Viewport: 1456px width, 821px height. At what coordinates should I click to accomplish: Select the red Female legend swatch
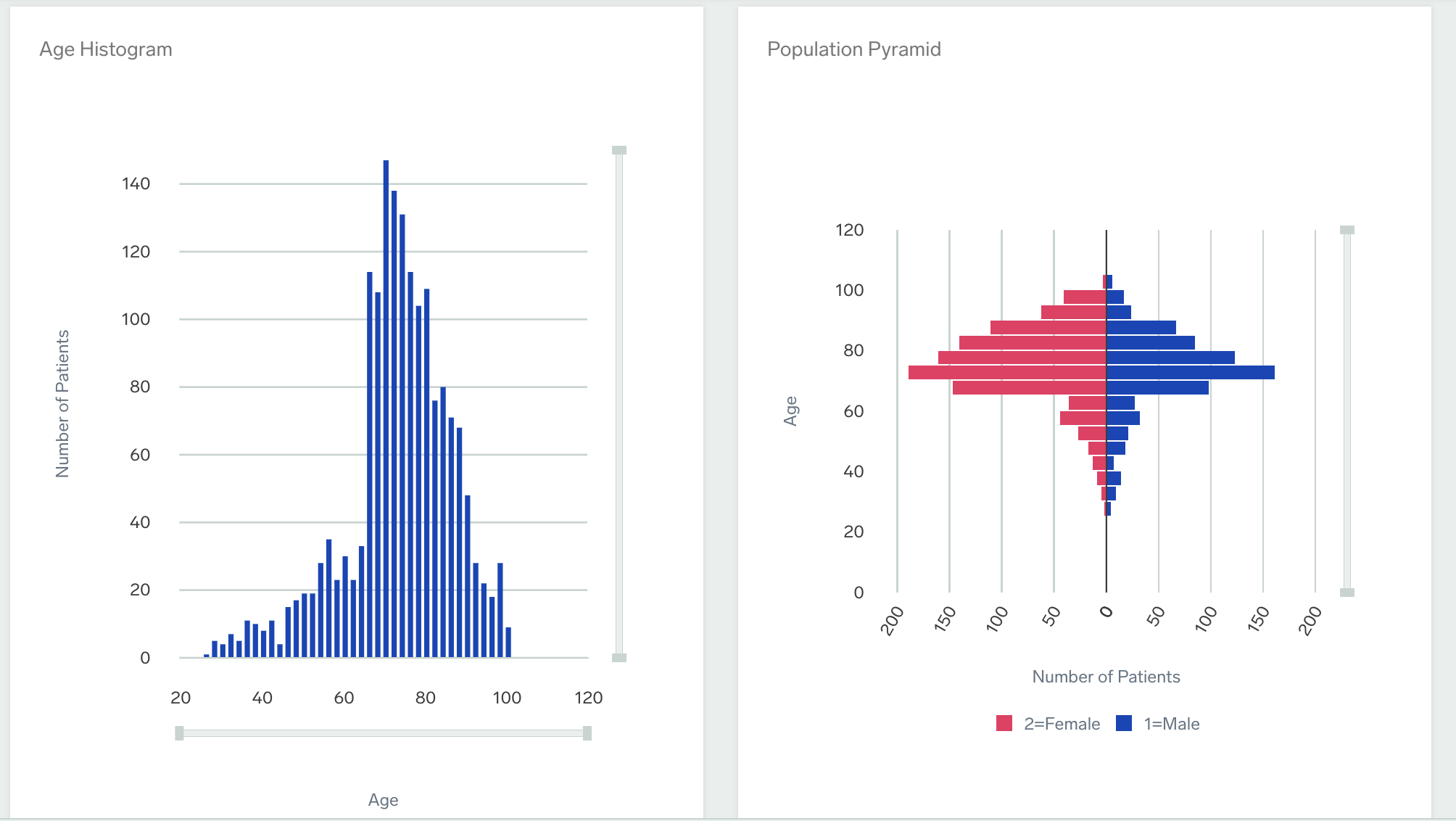[1006, 723]
